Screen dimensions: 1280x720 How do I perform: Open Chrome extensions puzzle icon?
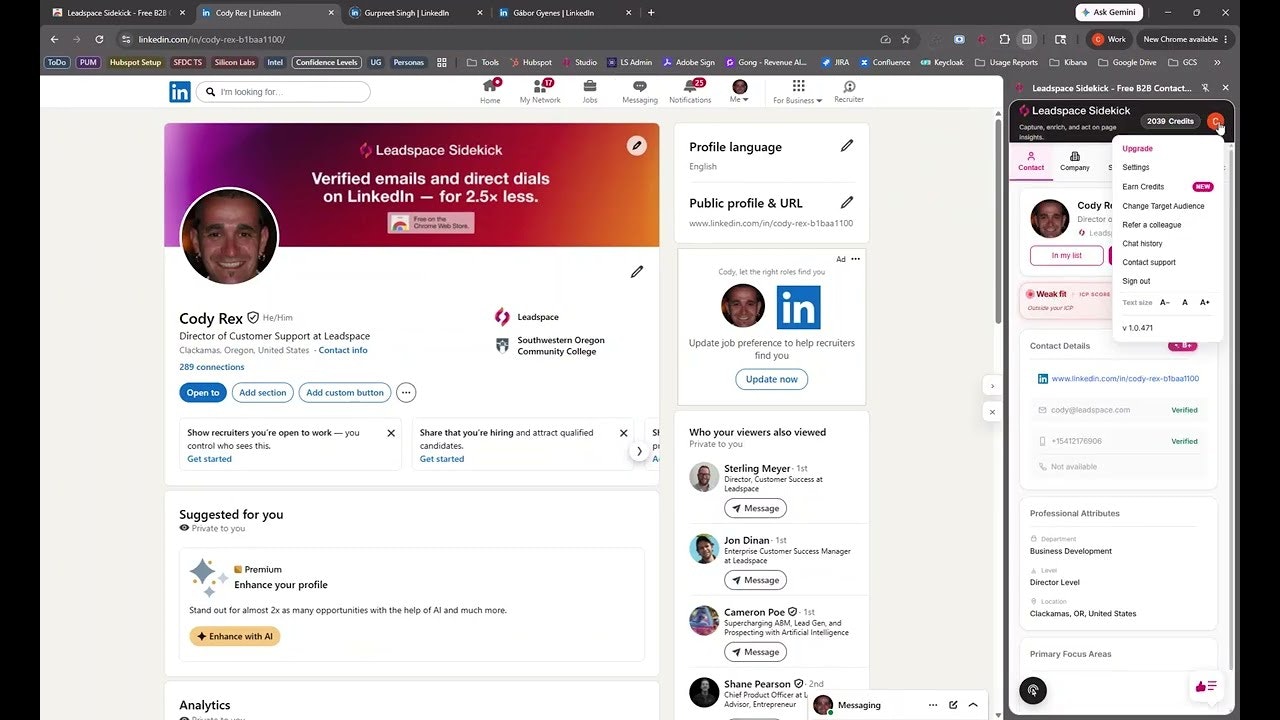[1004, 39]
